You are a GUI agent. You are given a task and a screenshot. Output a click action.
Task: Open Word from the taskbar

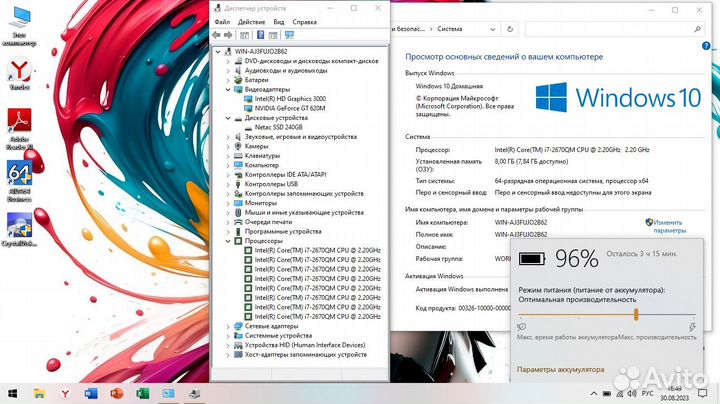click(x=91, y=394)
